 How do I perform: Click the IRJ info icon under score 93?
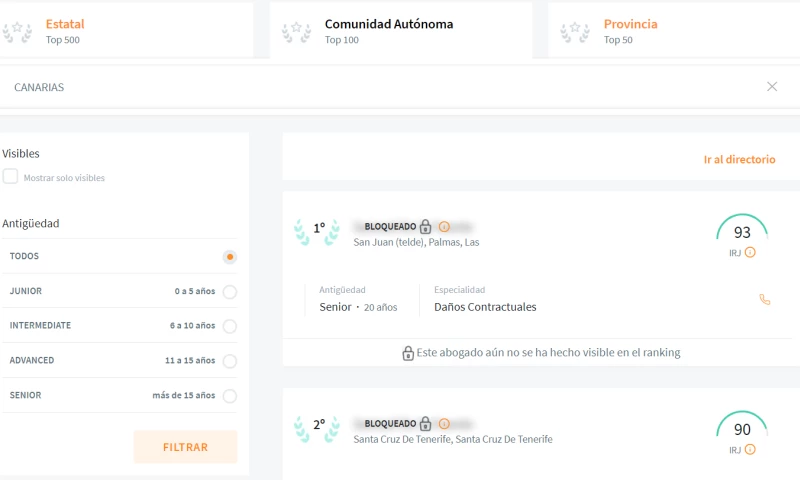click(x=750, y=253)
